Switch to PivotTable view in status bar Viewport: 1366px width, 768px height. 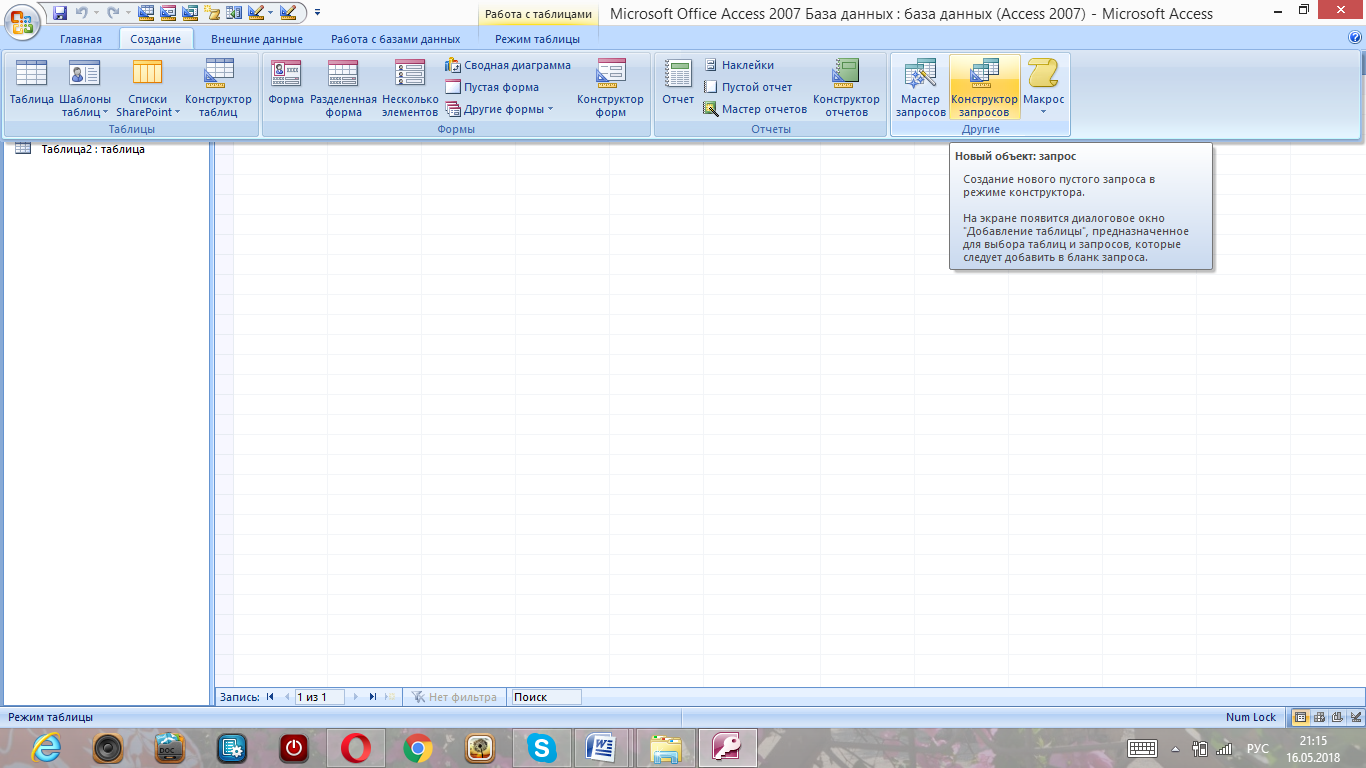(1319, 717)
